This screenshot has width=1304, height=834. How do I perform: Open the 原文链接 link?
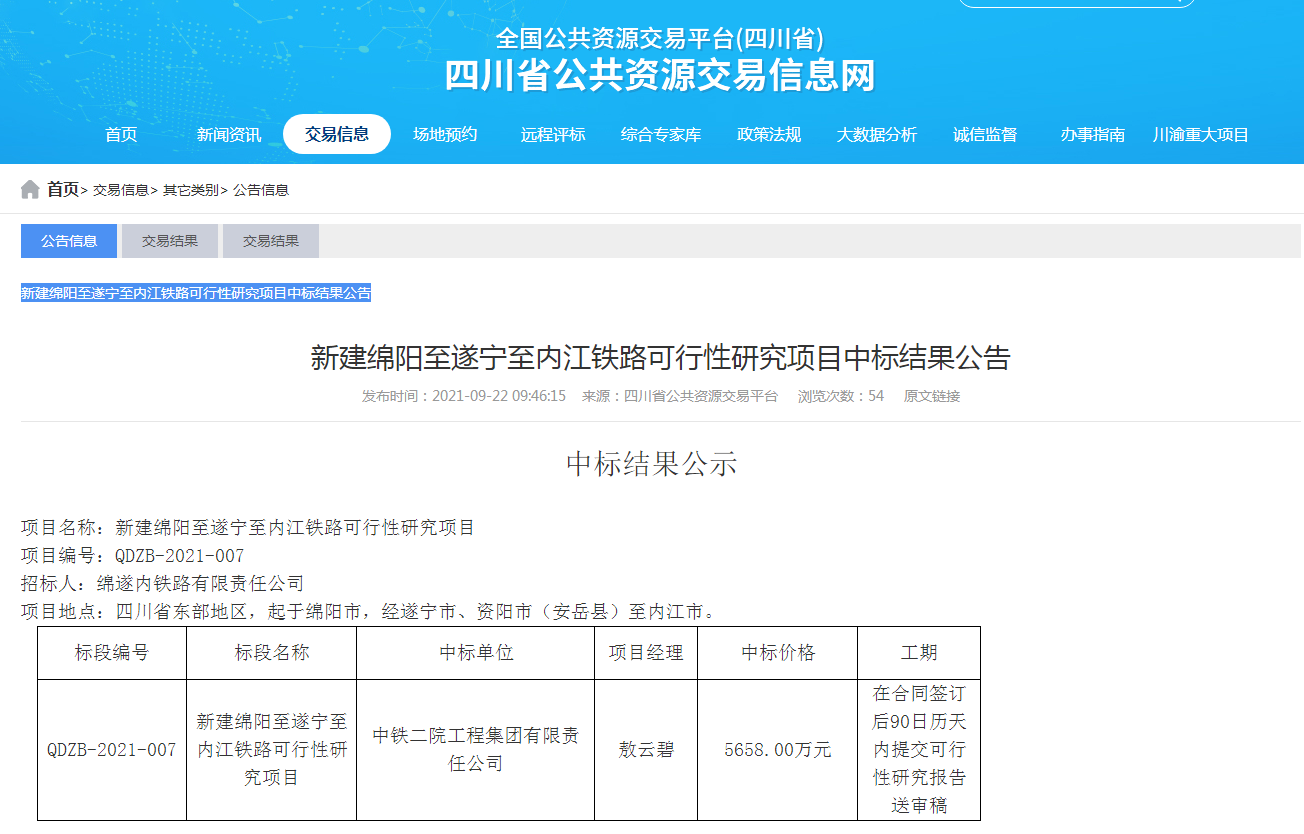[932, 396]
